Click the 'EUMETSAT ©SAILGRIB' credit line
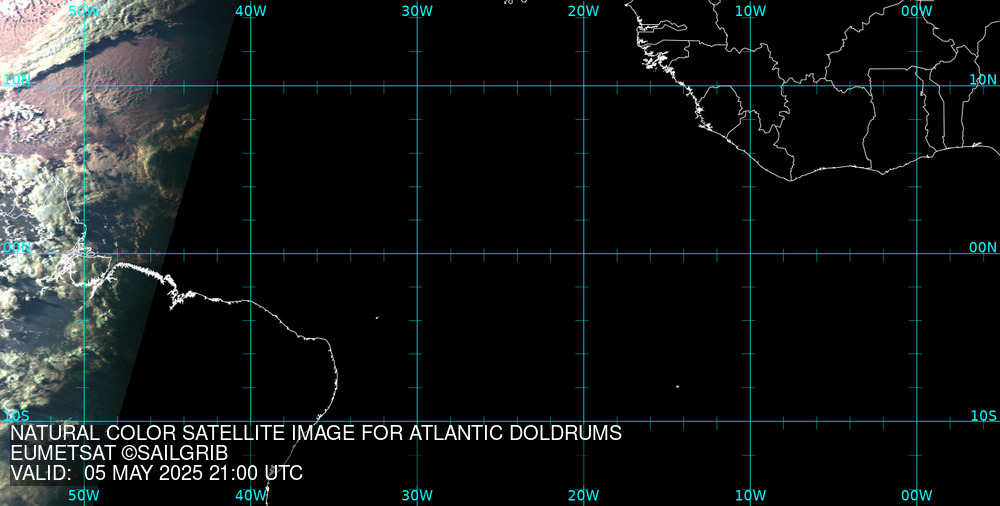The width and height of the screenshot is (1000, 506). [x=119, y=453]
